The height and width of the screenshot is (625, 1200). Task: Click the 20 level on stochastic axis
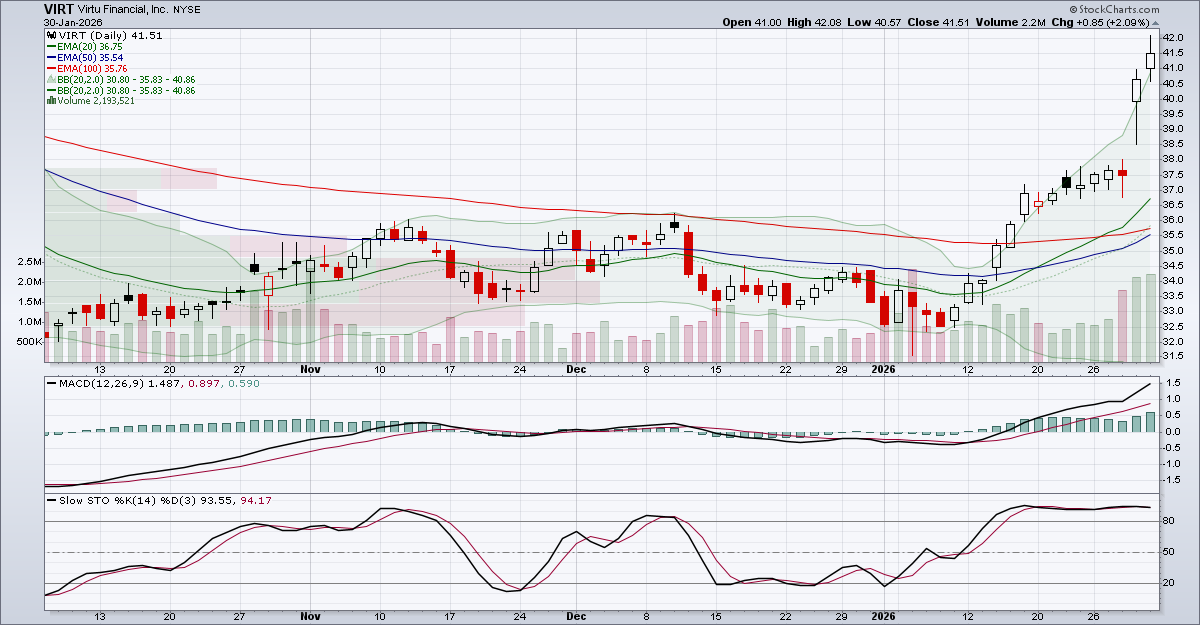pos(1169,582)
